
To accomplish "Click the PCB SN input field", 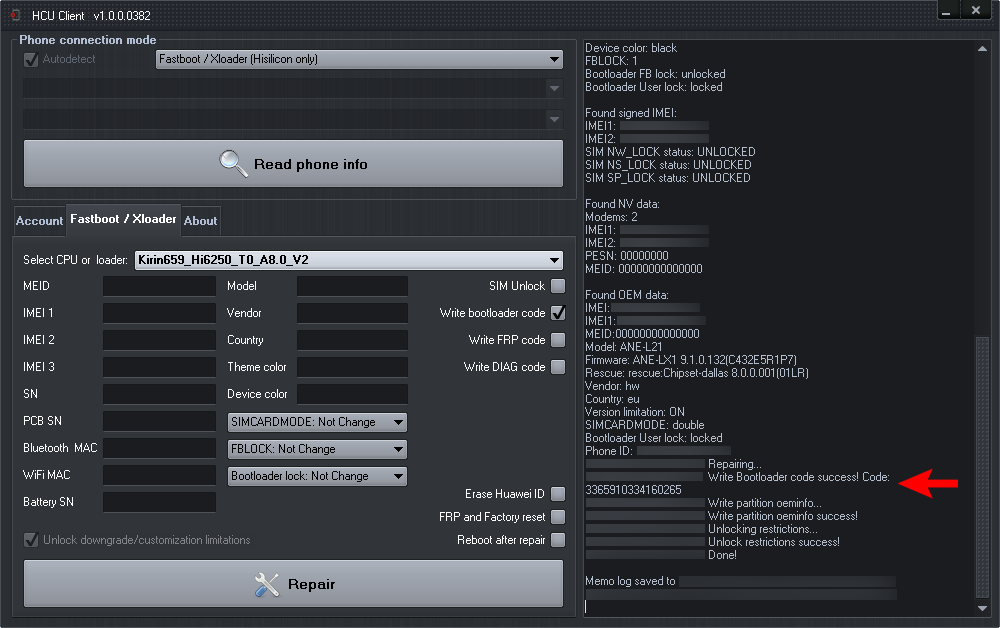I will coord(159,421).
